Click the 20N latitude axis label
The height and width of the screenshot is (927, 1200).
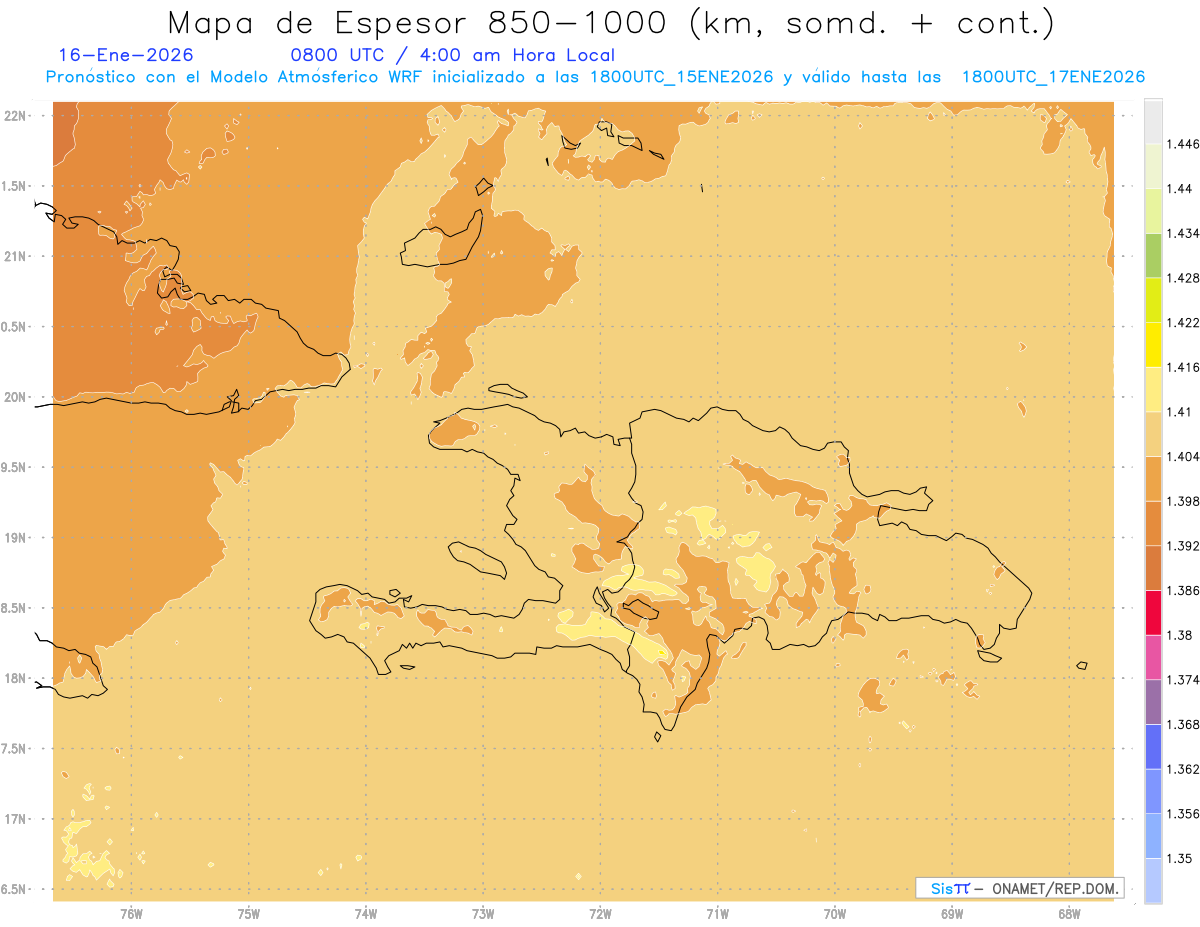[x=16, y=397]
